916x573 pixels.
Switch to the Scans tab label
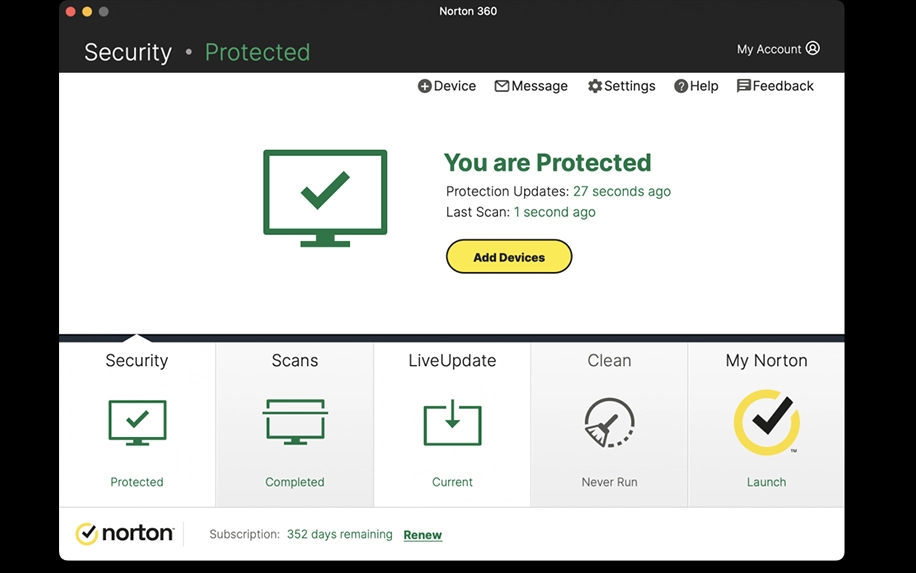tap(295, 360)
